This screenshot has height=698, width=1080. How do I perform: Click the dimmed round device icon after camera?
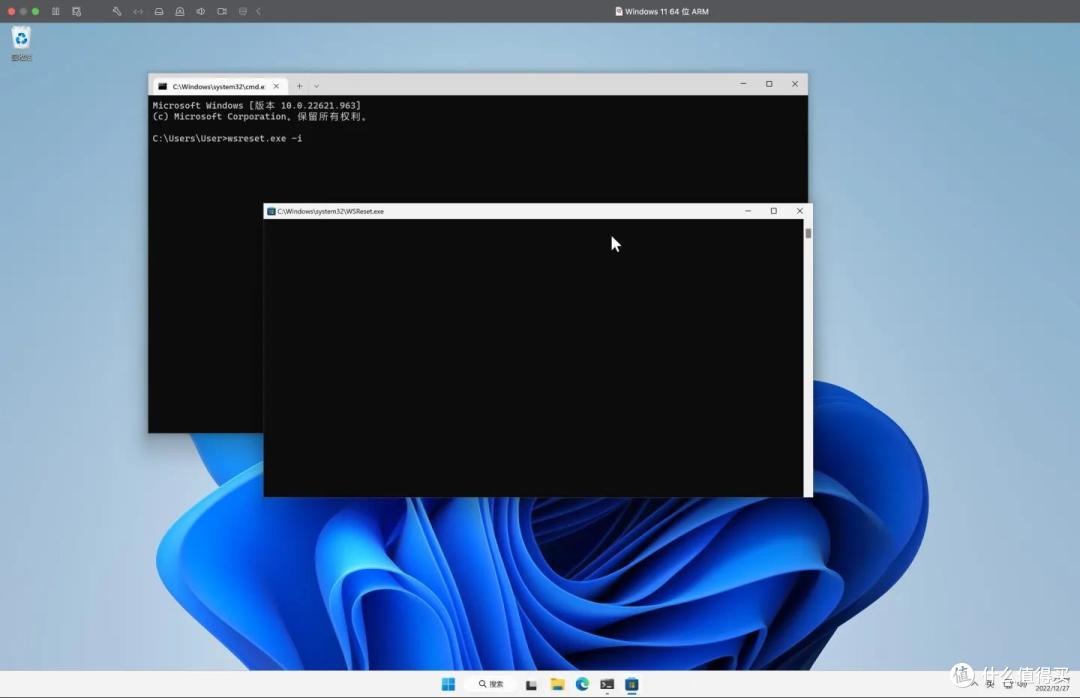tap(242, 11)
